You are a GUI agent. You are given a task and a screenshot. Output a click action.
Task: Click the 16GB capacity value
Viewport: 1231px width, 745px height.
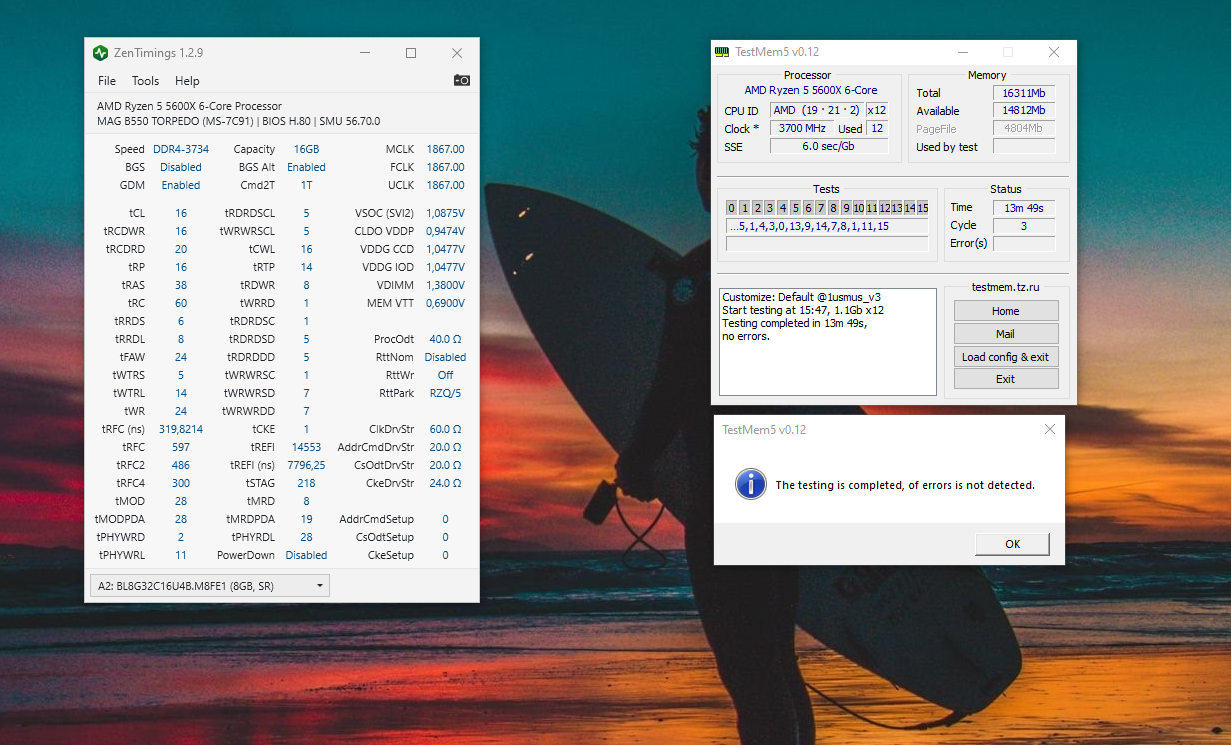[x=306, y=149]
